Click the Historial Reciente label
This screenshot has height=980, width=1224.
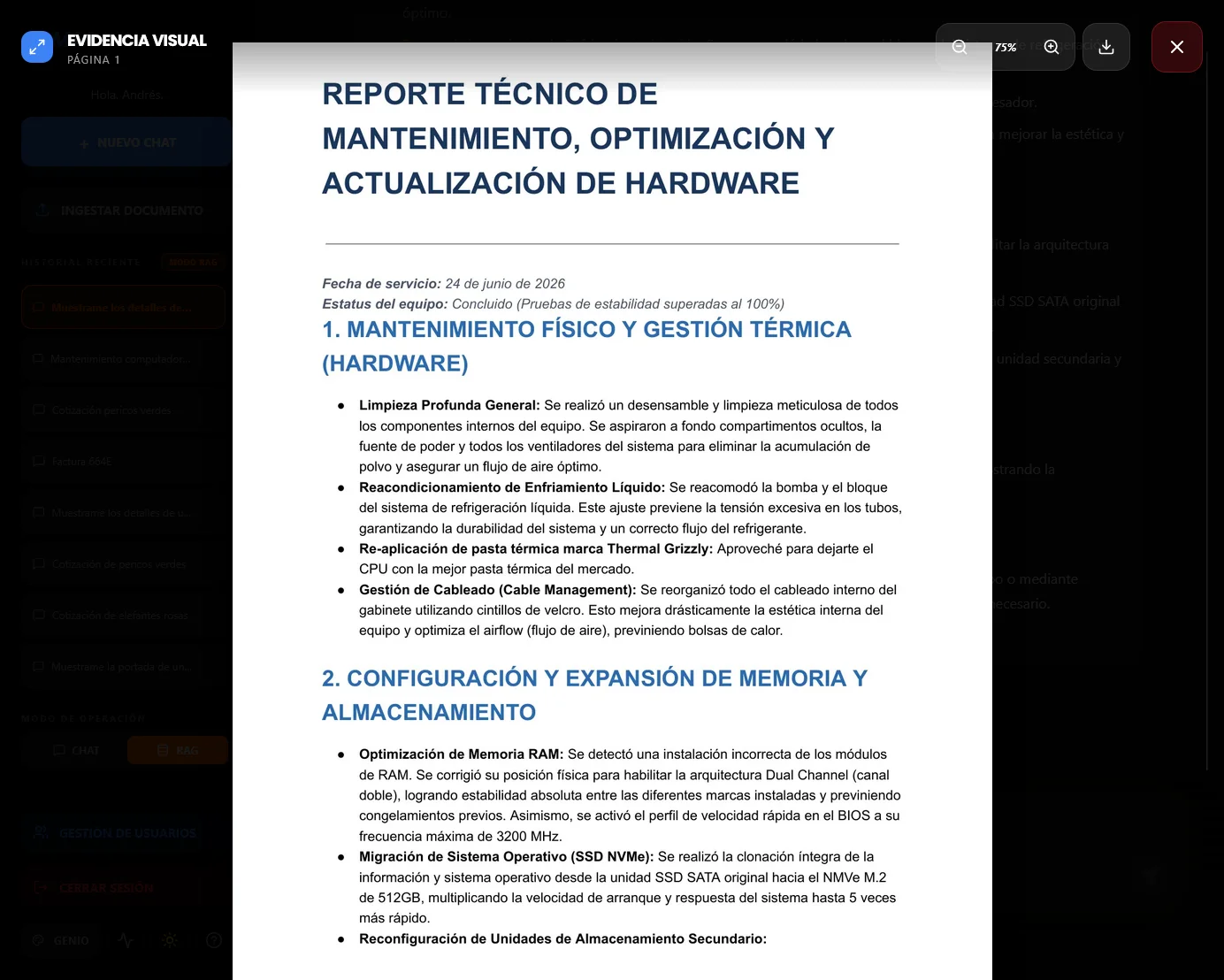tap(81, 263)
